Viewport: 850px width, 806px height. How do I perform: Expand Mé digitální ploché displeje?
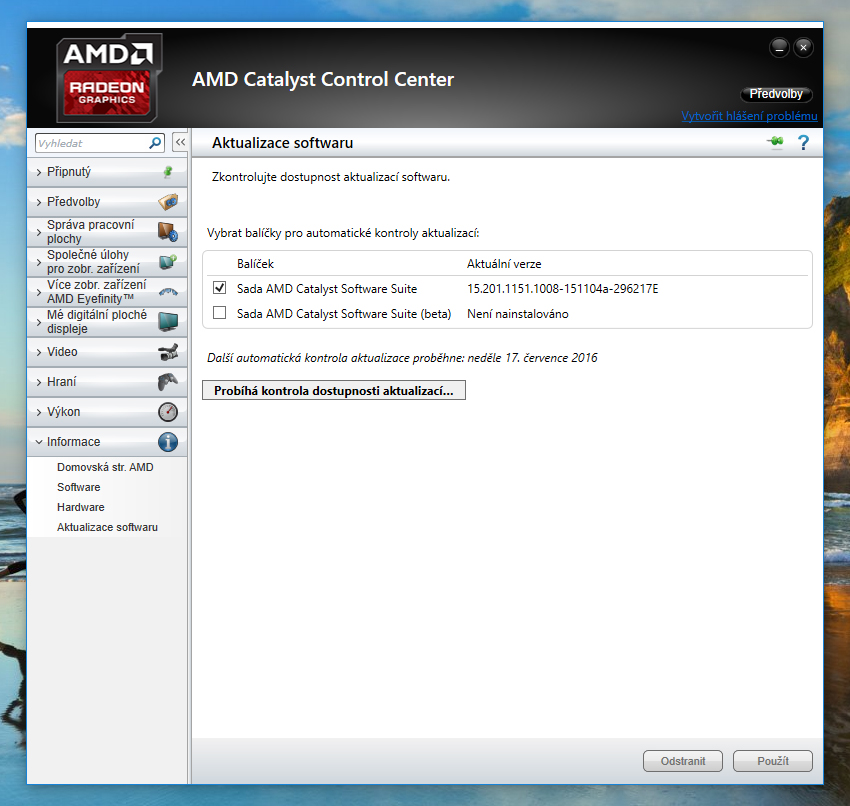click(x=107, y=322)
